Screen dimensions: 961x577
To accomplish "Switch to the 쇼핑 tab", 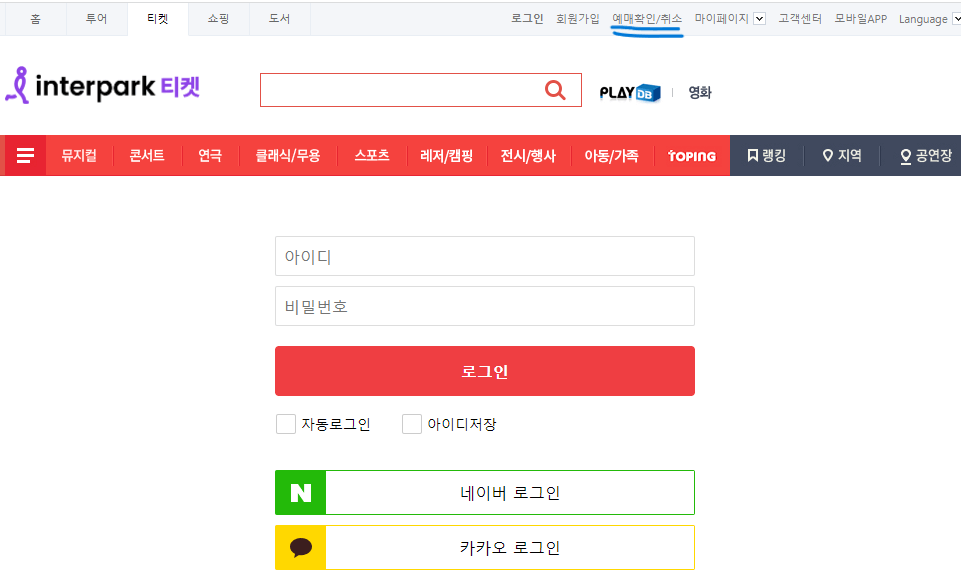I will pos(218,19).
